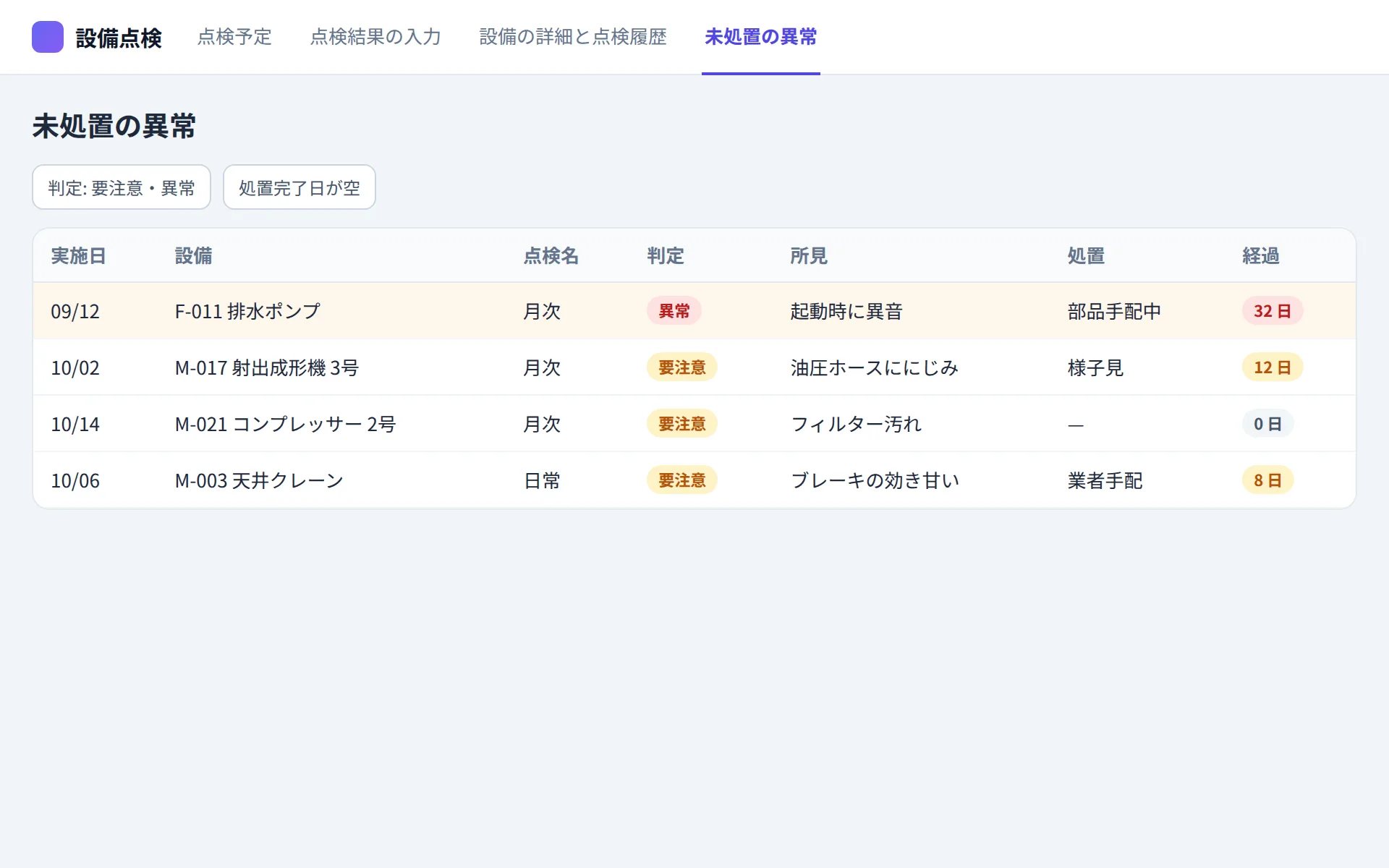
Task: Click the 点検名 column header
Action: 551,255
